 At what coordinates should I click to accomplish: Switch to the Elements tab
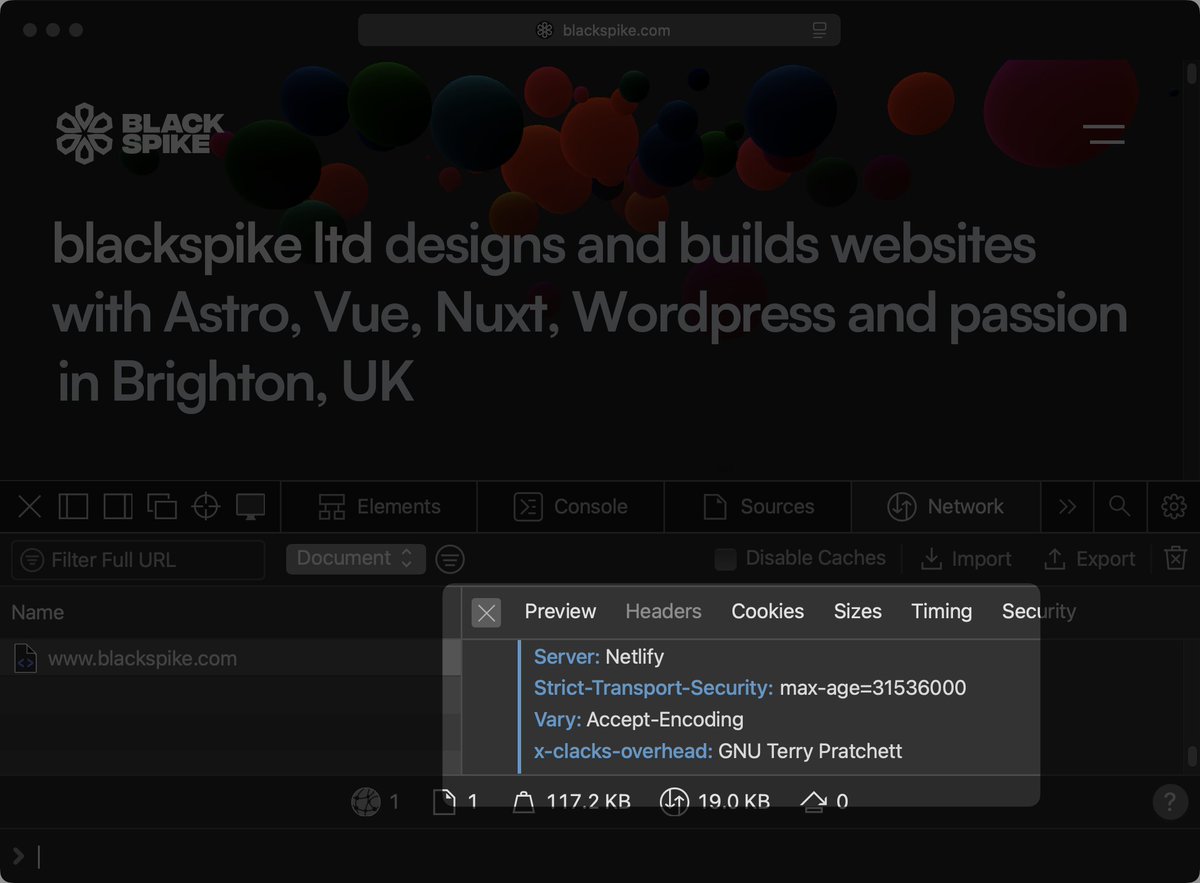point(379,507)
